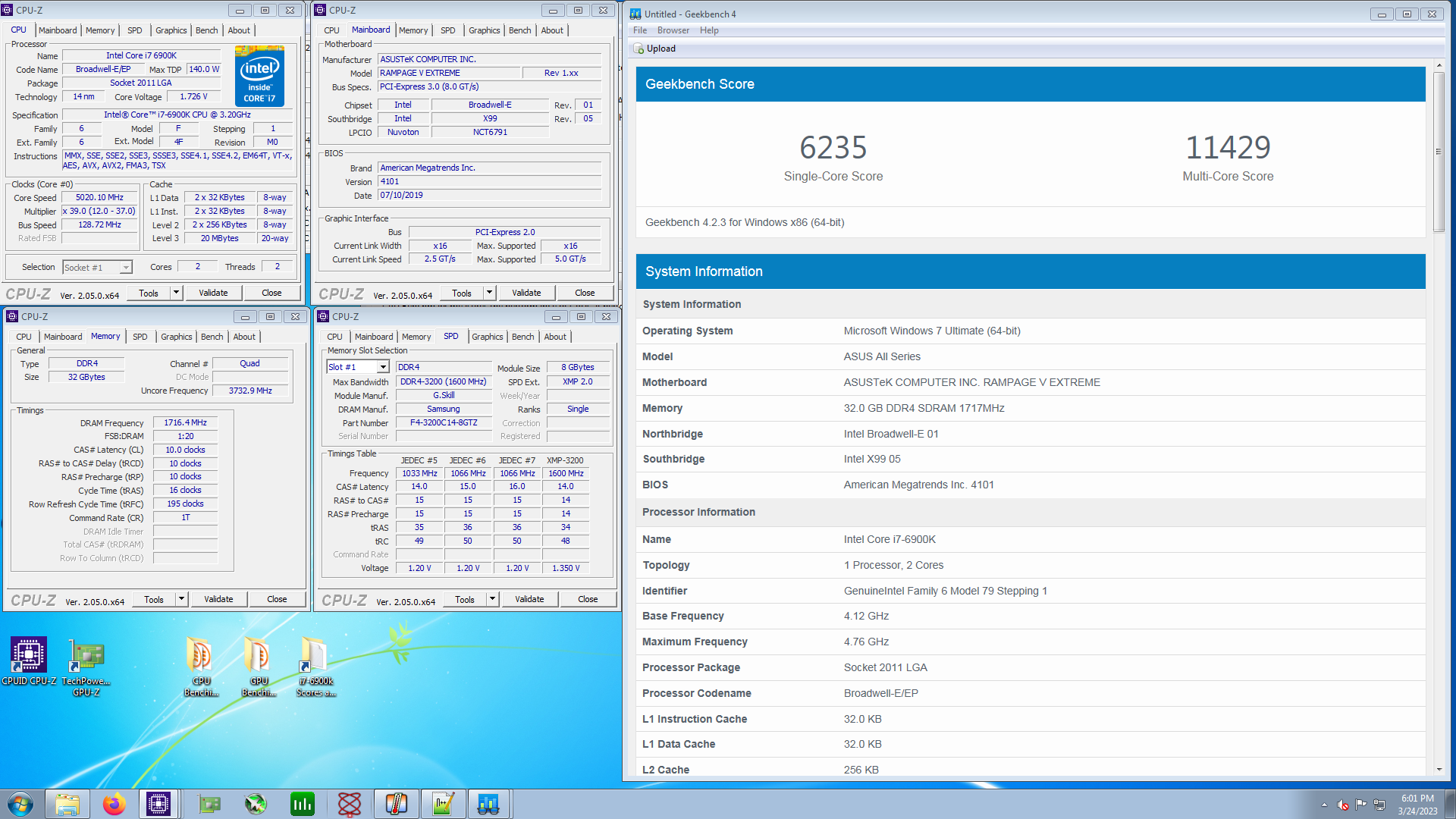Open GPU-Z graphics card taskbar icon
This screenshot has height=819, width=1456.
(x=209, y=804)
